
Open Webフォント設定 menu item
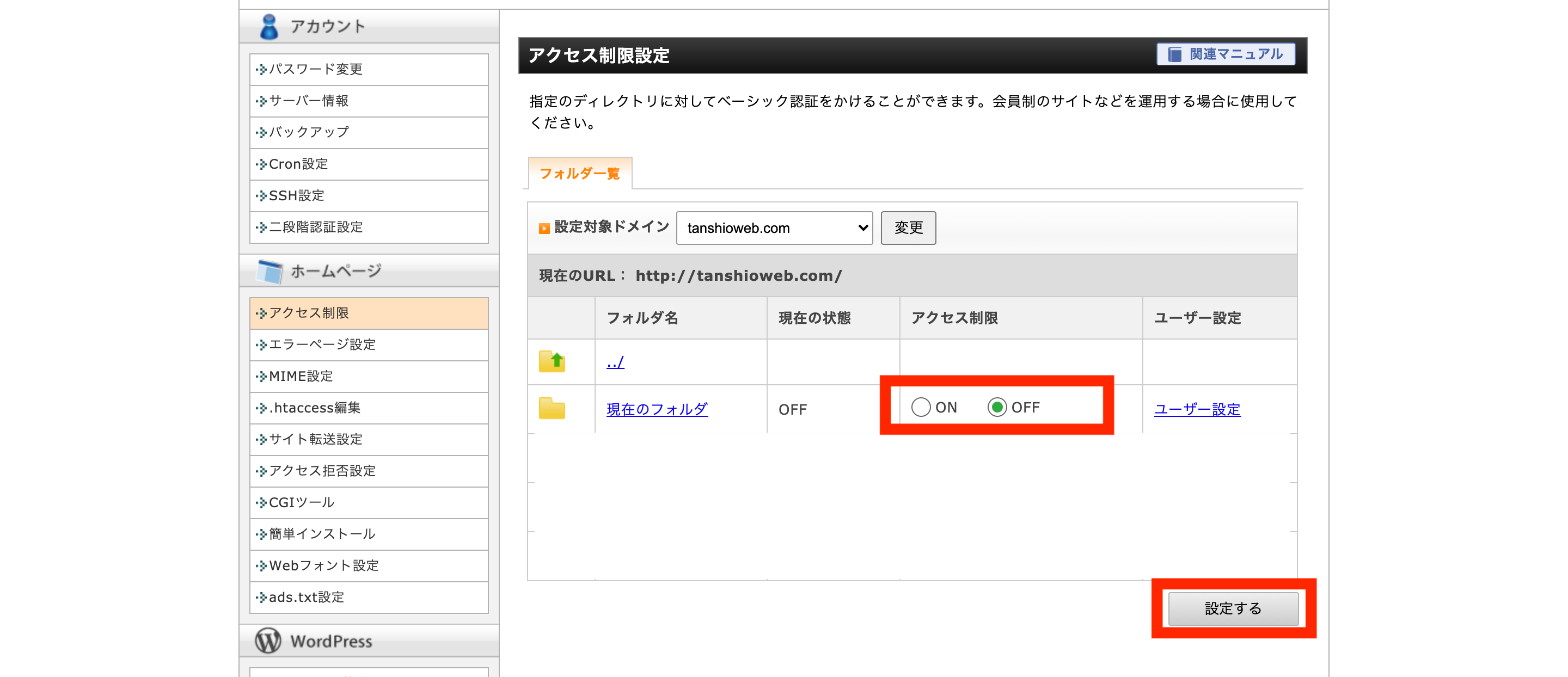369,567
